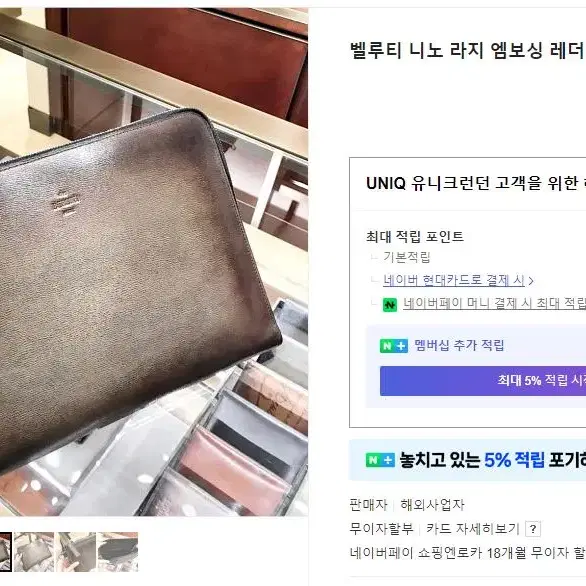Open the question mark card help icon
Screen dimensions: 586x586
(x=533, y=529)
